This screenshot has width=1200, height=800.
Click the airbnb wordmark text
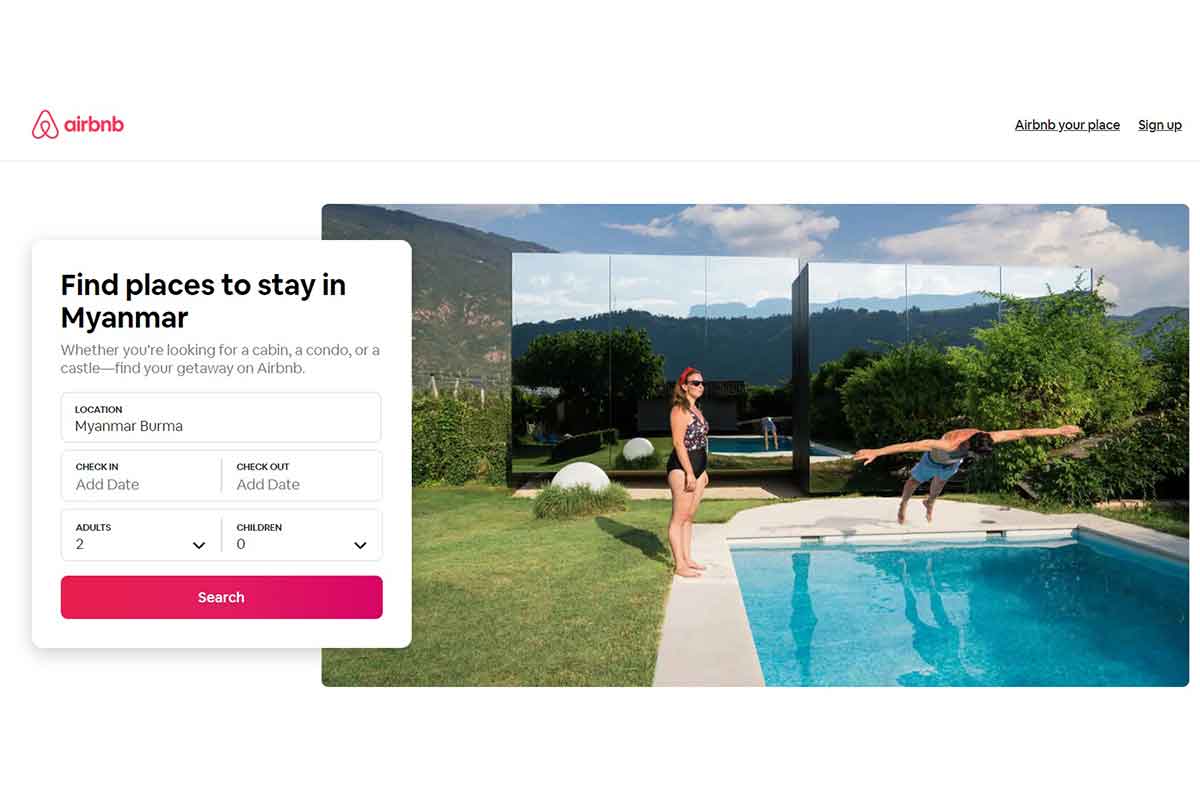point(94,125)
